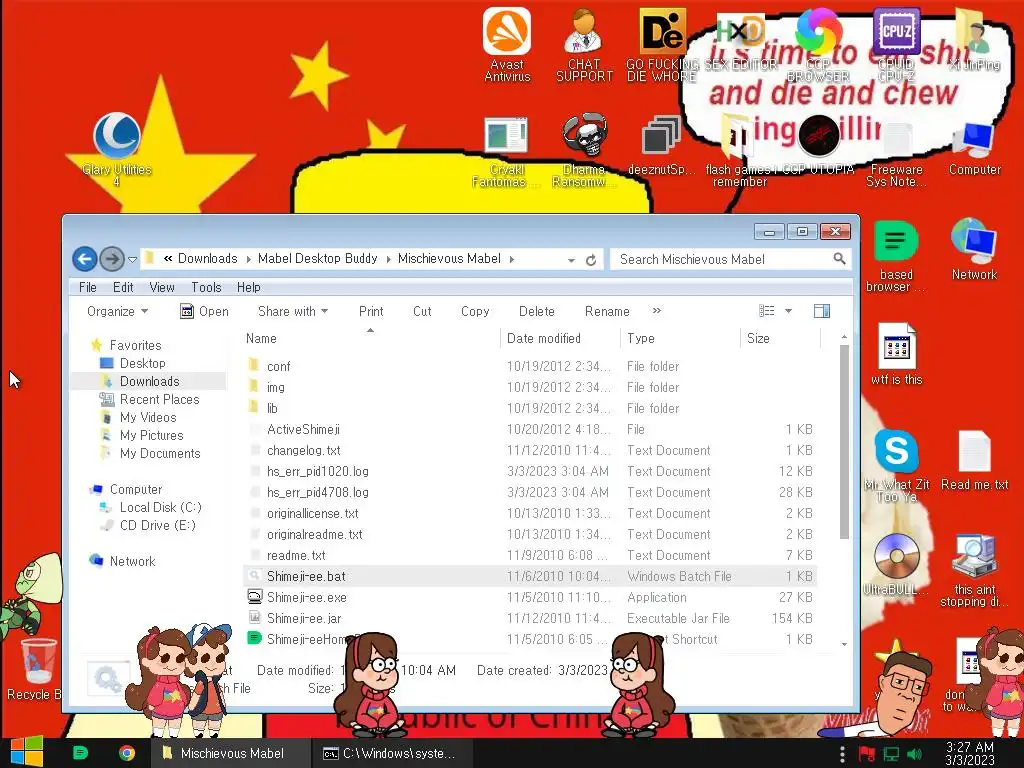Click Copy in the toolbar
Viewport: 1024px width, 768px height.
tap(475, 312)
